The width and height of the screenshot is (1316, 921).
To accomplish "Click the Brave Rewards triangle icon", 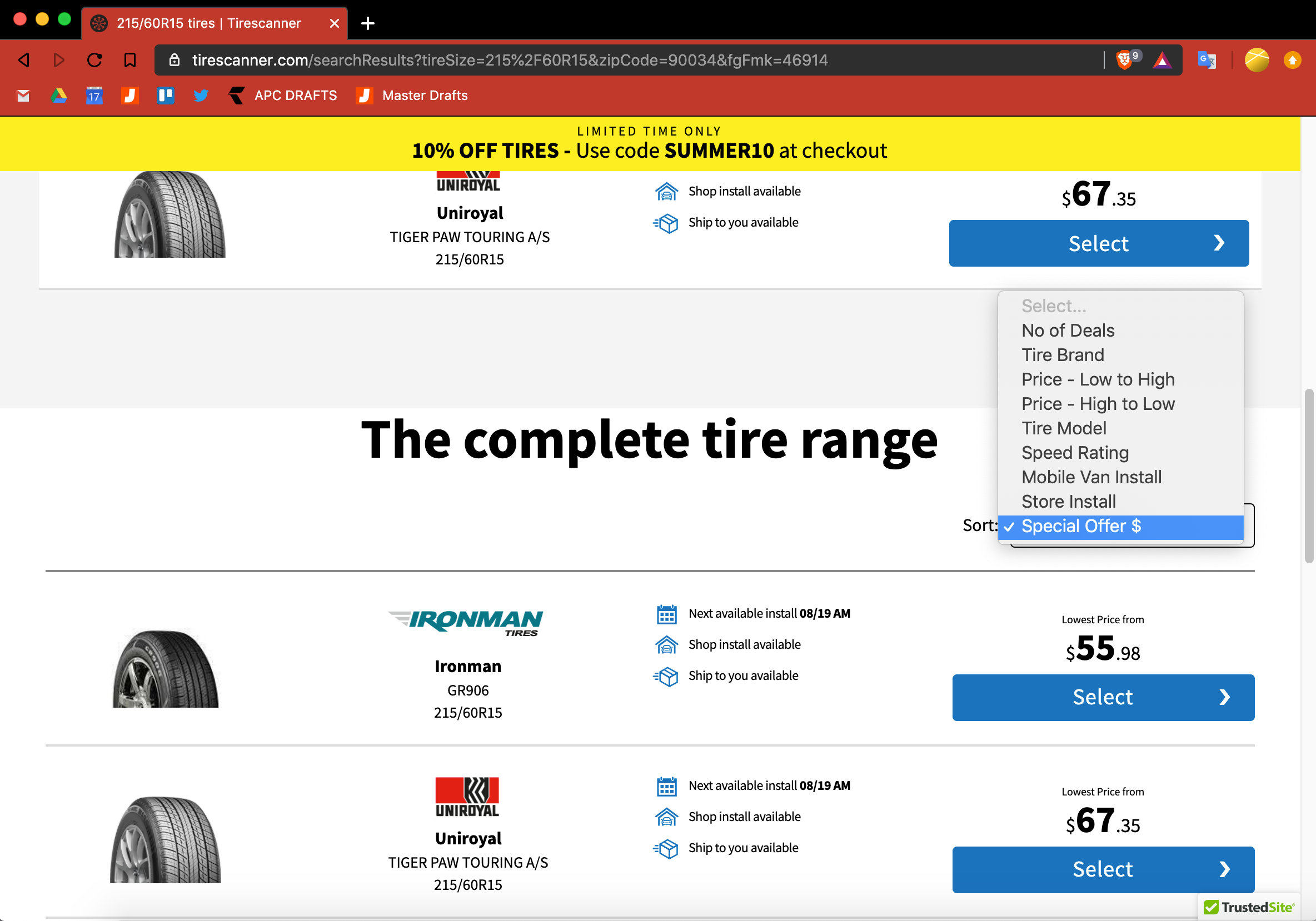I will tap(1162, 59).
